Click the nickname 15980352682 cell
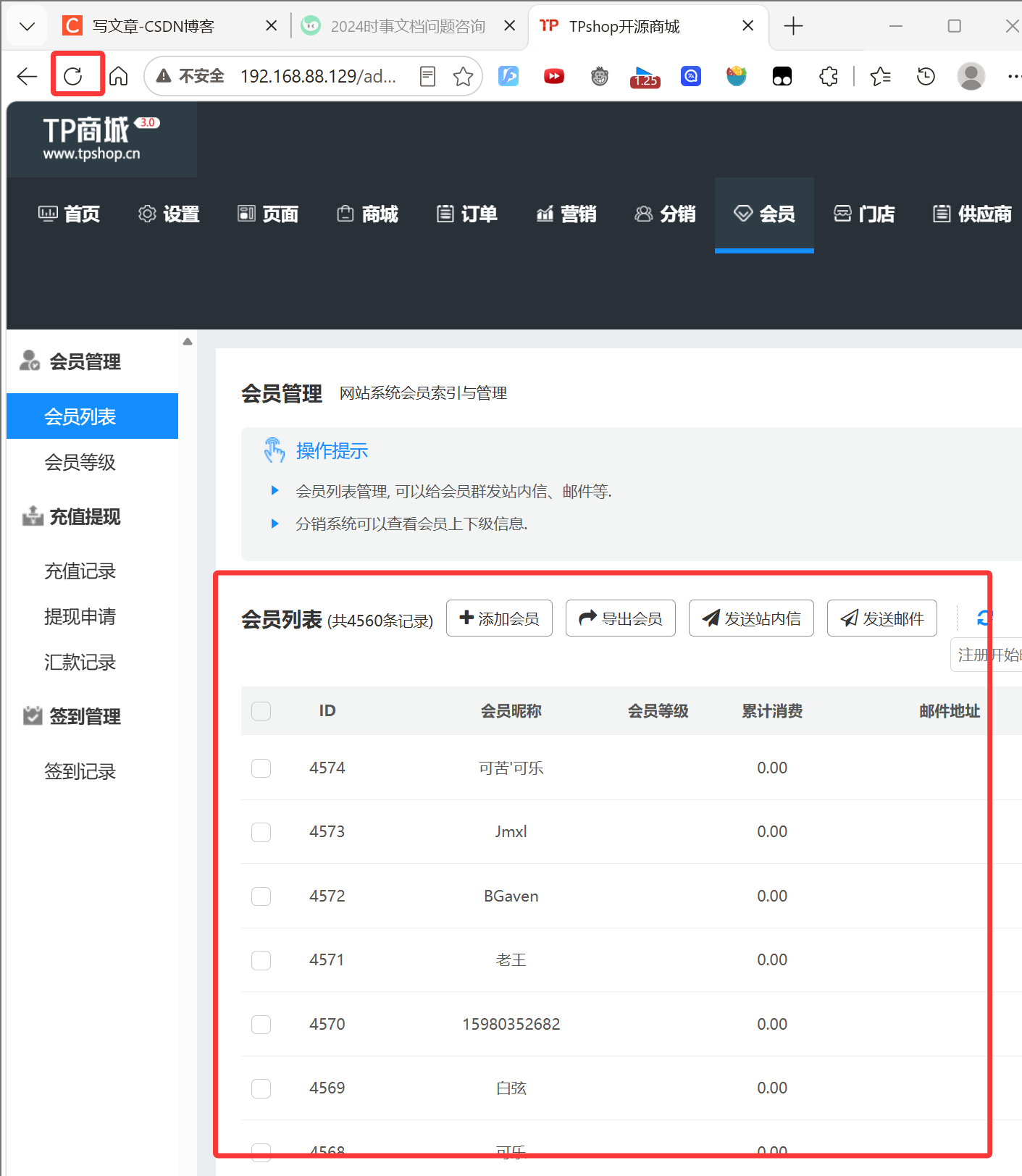 click(511, 1024)
